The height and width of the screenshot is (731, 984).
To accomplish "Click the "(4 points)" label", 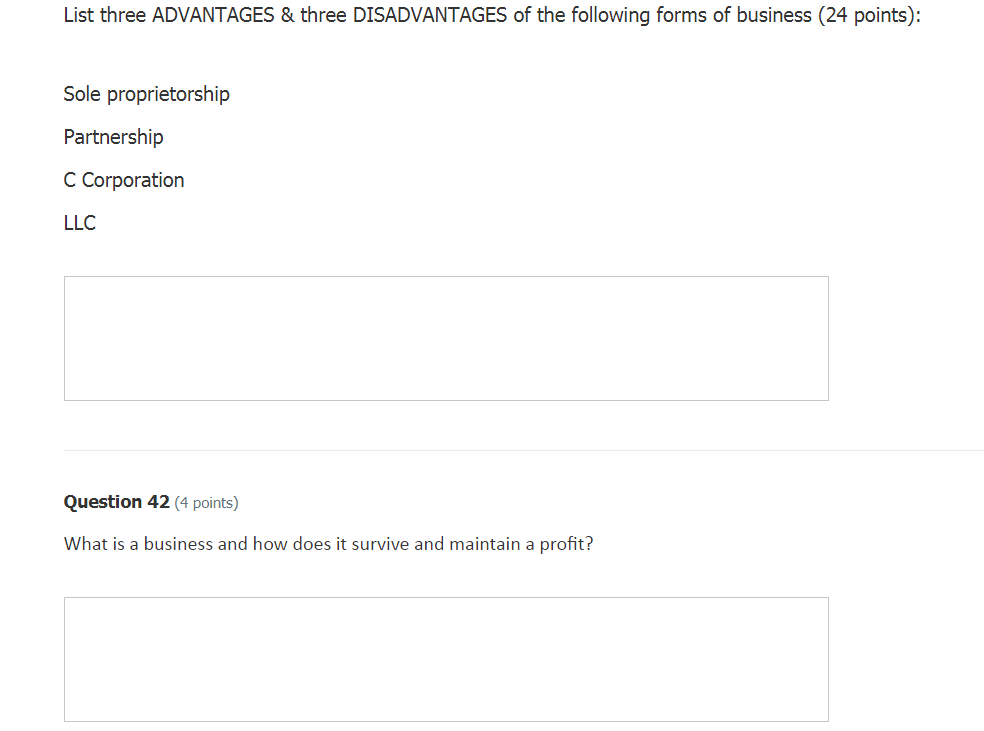I will coord(206,503).
